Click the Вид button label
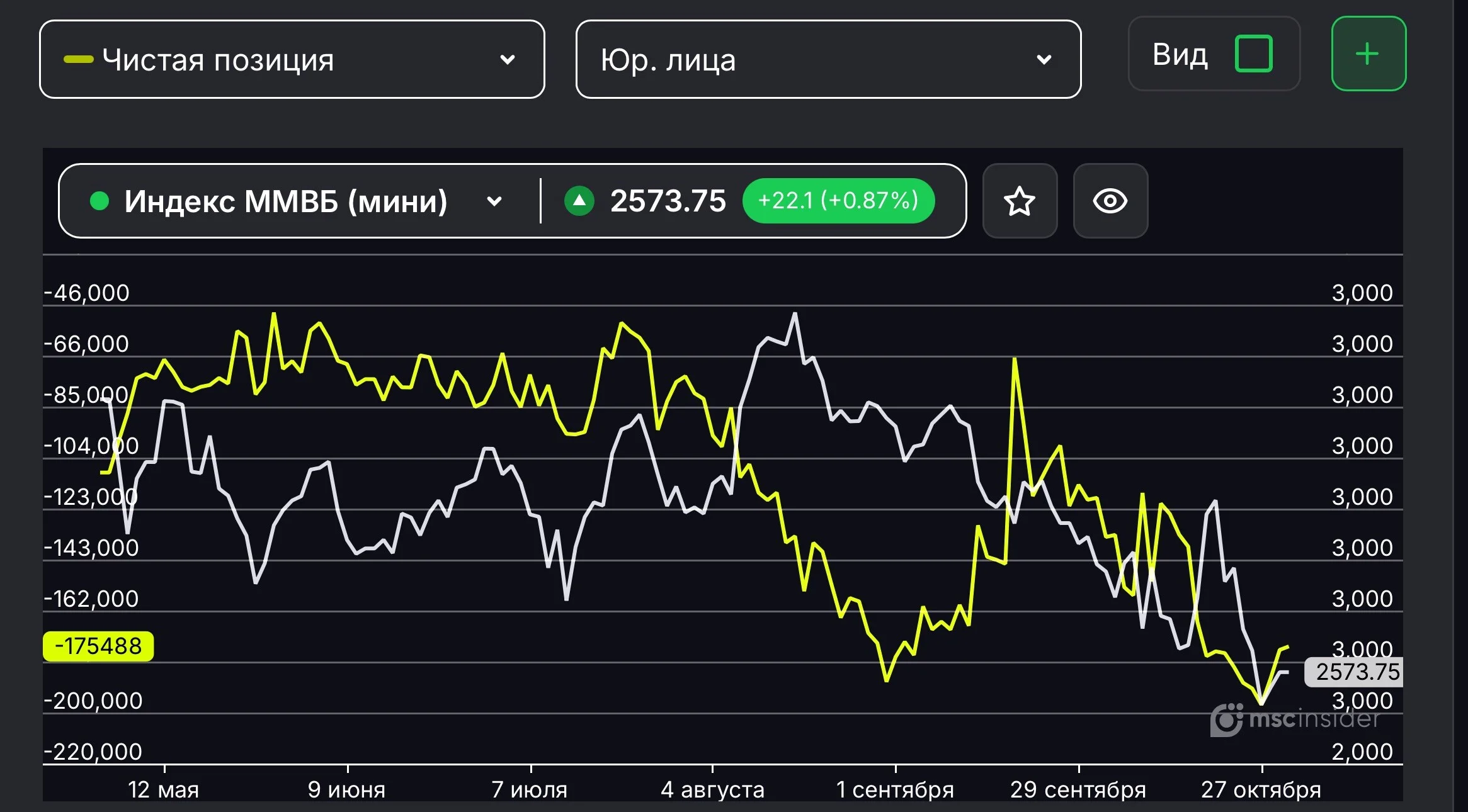 (1180, 55)
